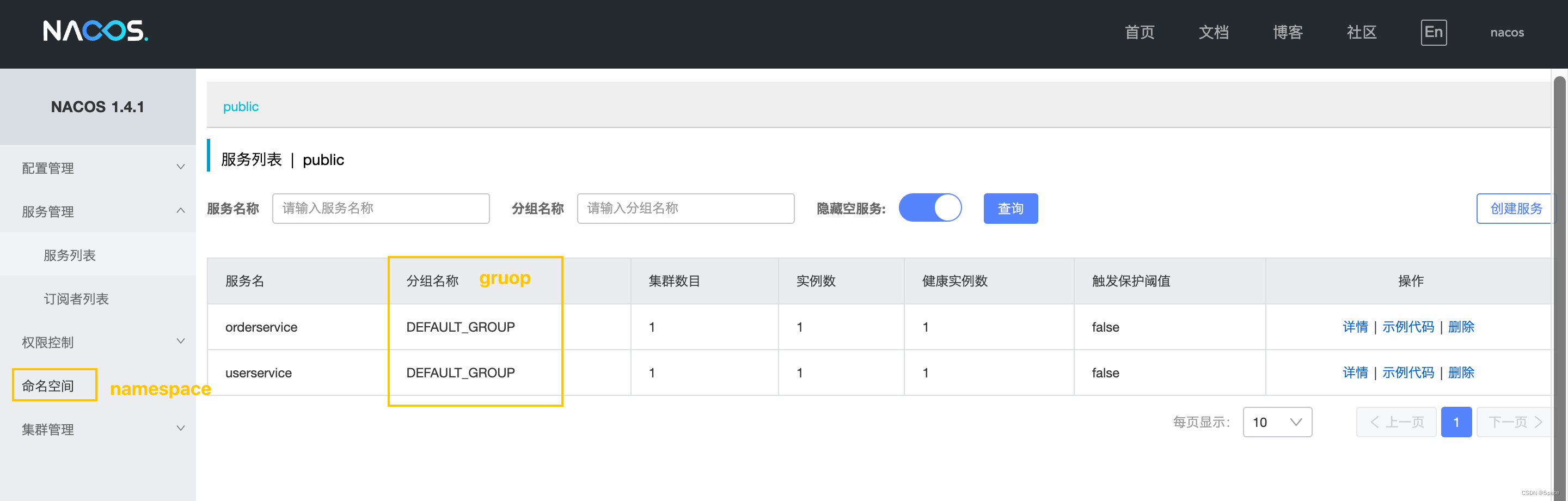Click 删除 for orderservice
Viewport: 1568px width, 501px height.
1461,327
